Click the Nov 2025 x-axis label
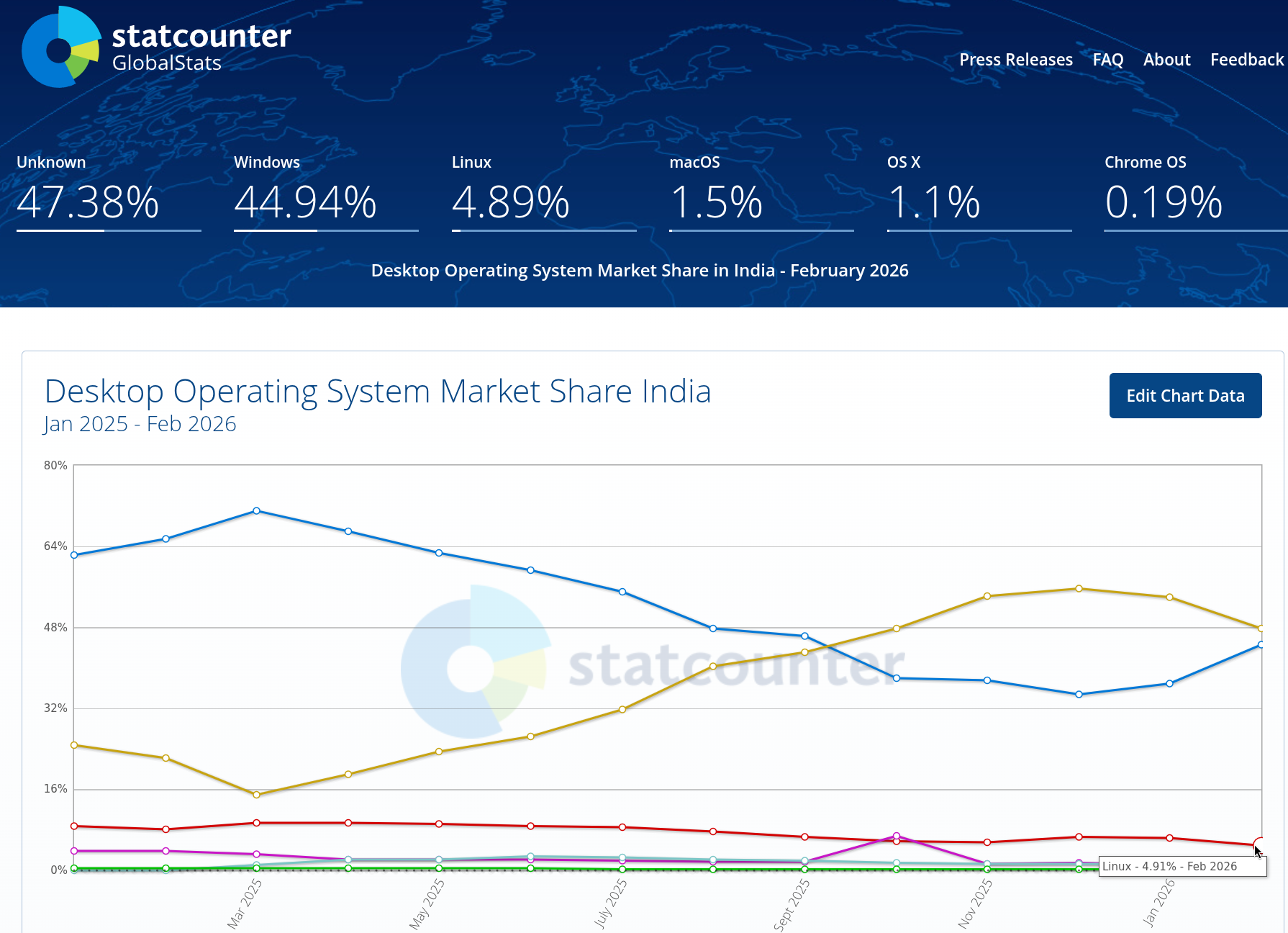 coord(975,904)
